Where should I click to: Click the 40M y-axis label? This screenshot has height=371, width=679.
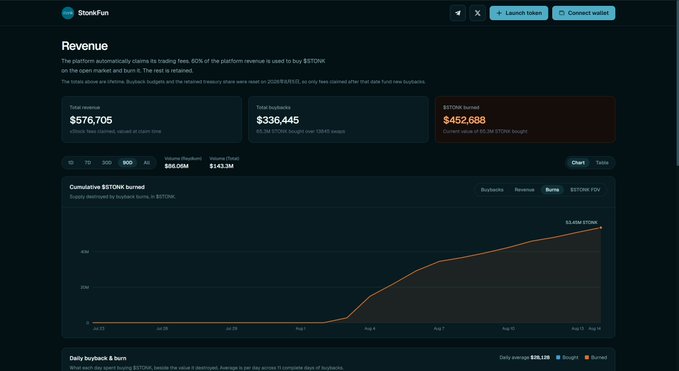tap(84, 252)
